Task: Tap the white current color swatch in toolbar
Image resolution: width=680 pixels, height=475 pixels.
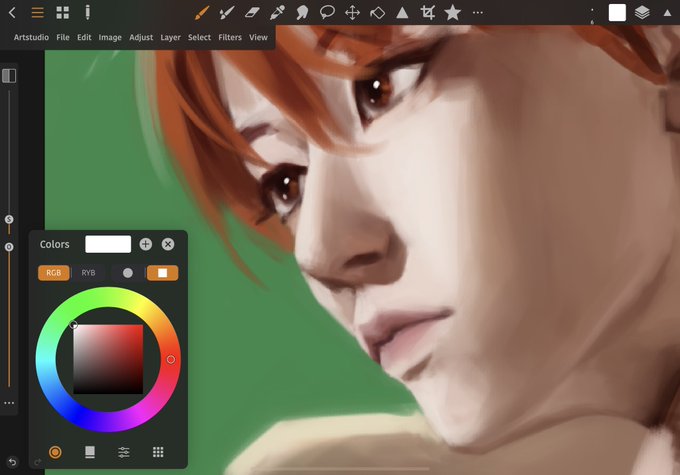Action: (x=617, y=13)
